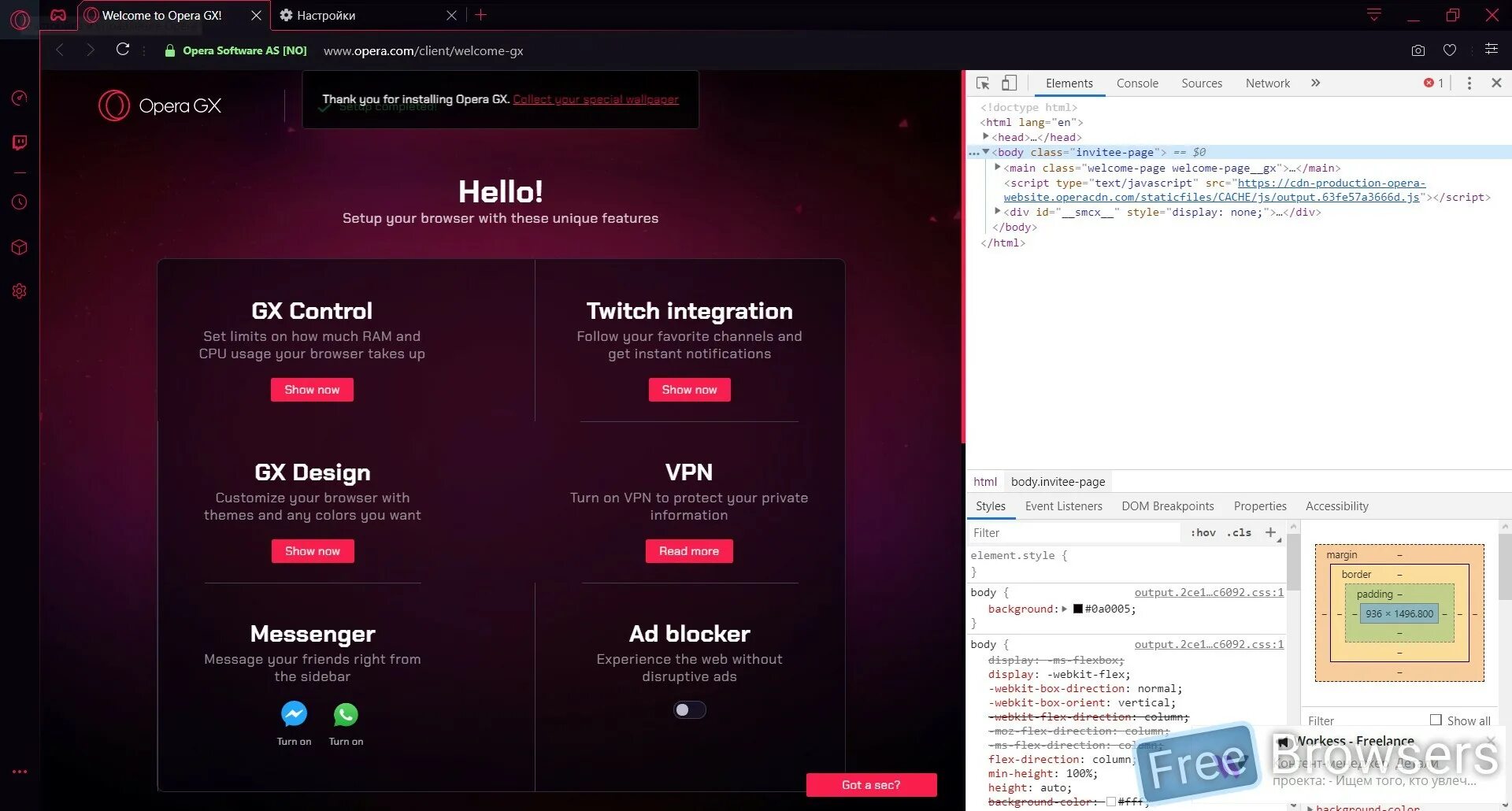Go forward to next page
Screen dimensions: 1512x811
pos(91,50)
